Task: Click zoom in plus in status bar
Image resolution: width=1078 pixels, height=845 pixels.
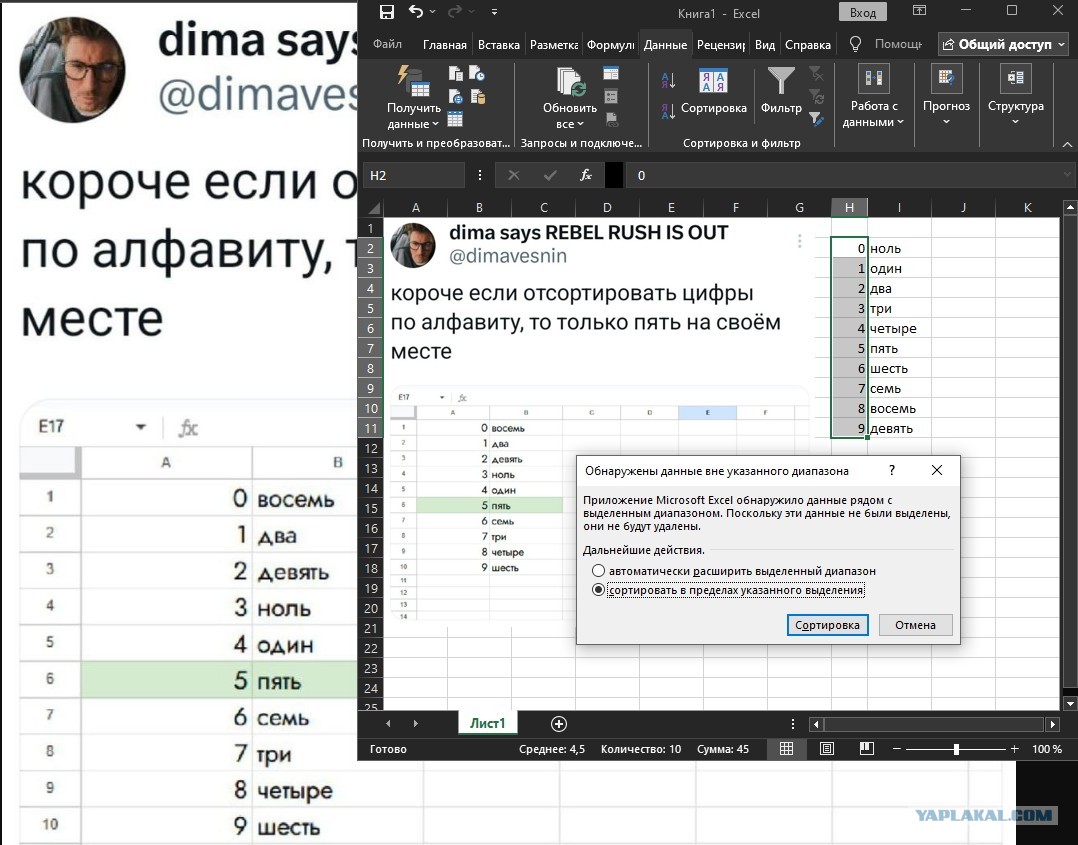Action: tap(1015, 749)
